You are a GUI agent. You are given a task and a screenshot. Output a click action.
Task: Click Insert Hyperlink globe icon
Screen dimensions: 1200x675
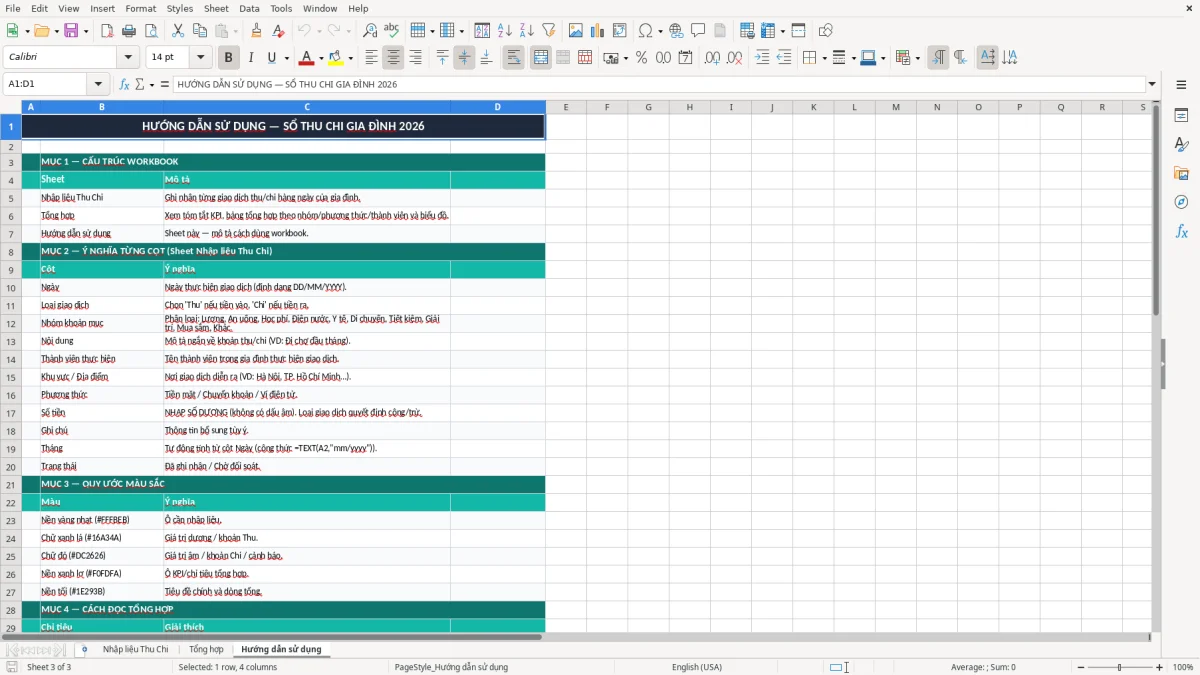[x=676, y=31]
